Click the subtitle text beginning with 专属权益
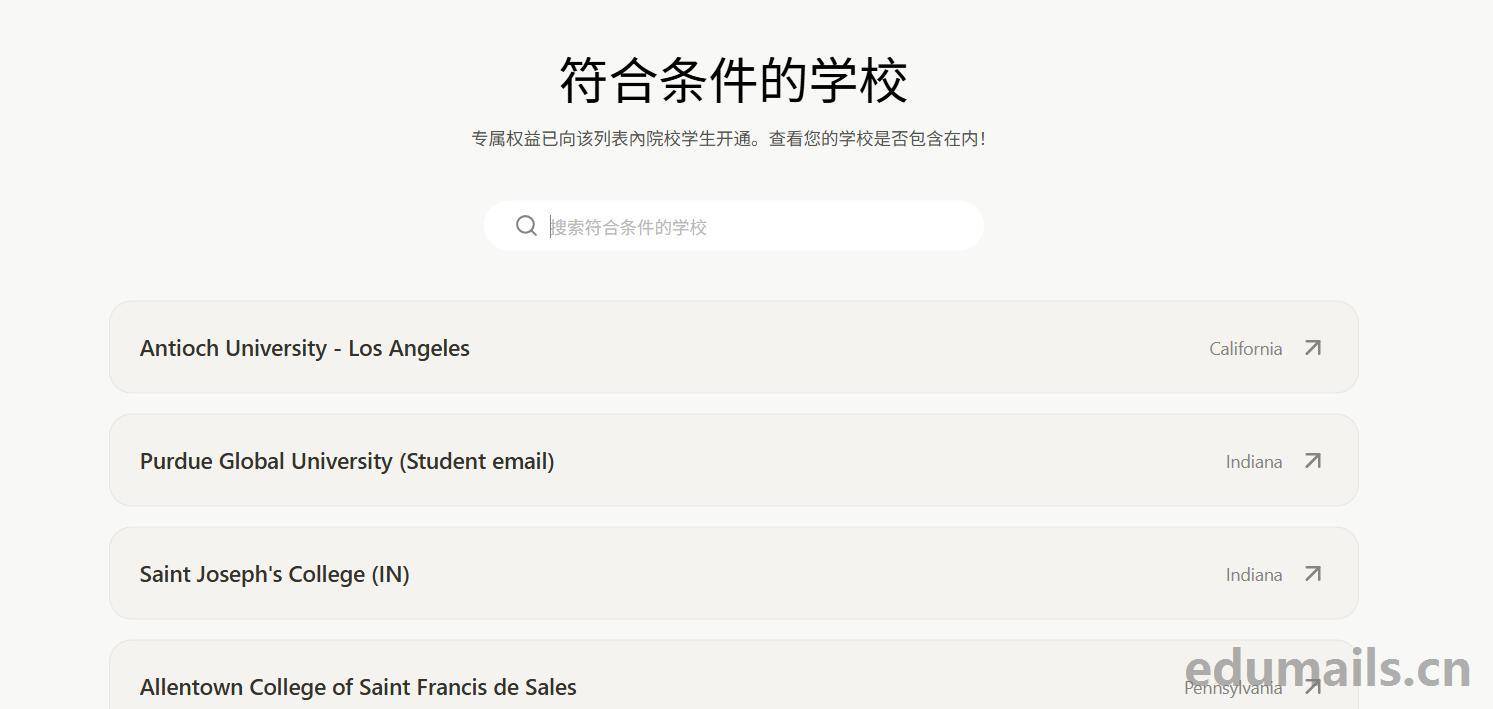The width and height of the screenshot is (1493, 709). 729,139
